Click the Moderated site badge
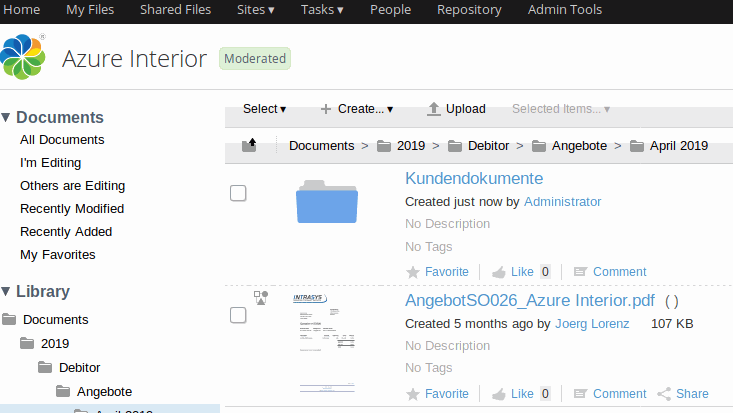 [255, 58]
